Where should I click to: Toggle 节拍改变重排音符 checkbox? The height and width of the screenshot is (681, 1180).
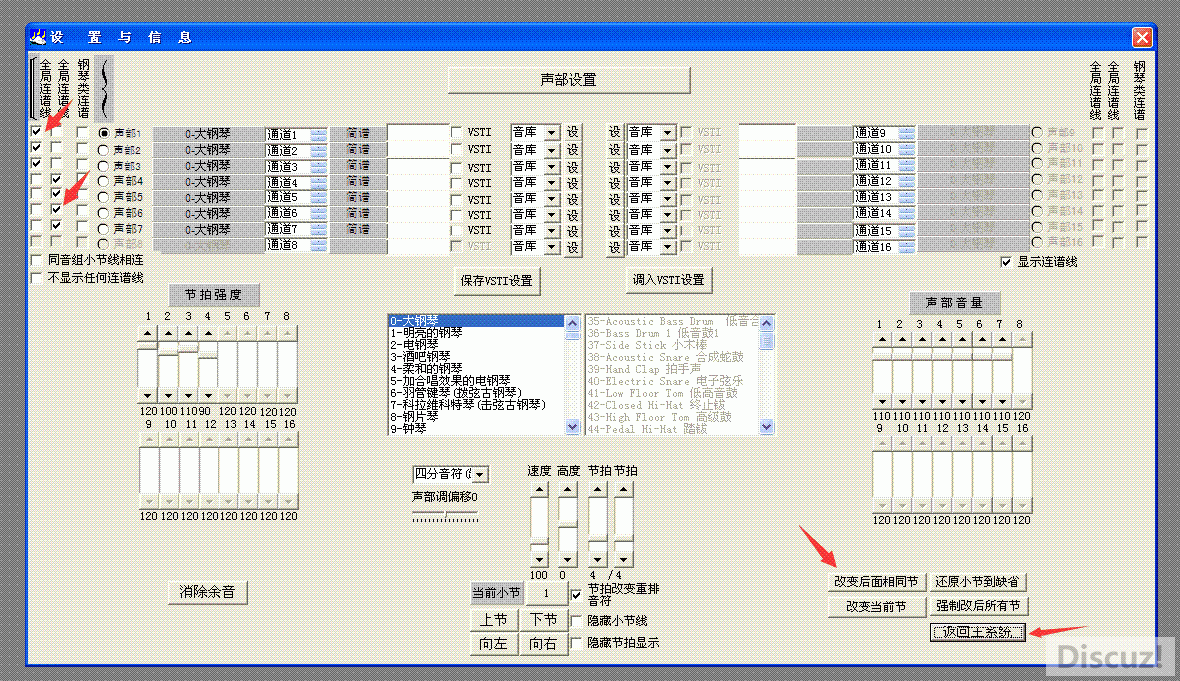click(x=576, y=594)
